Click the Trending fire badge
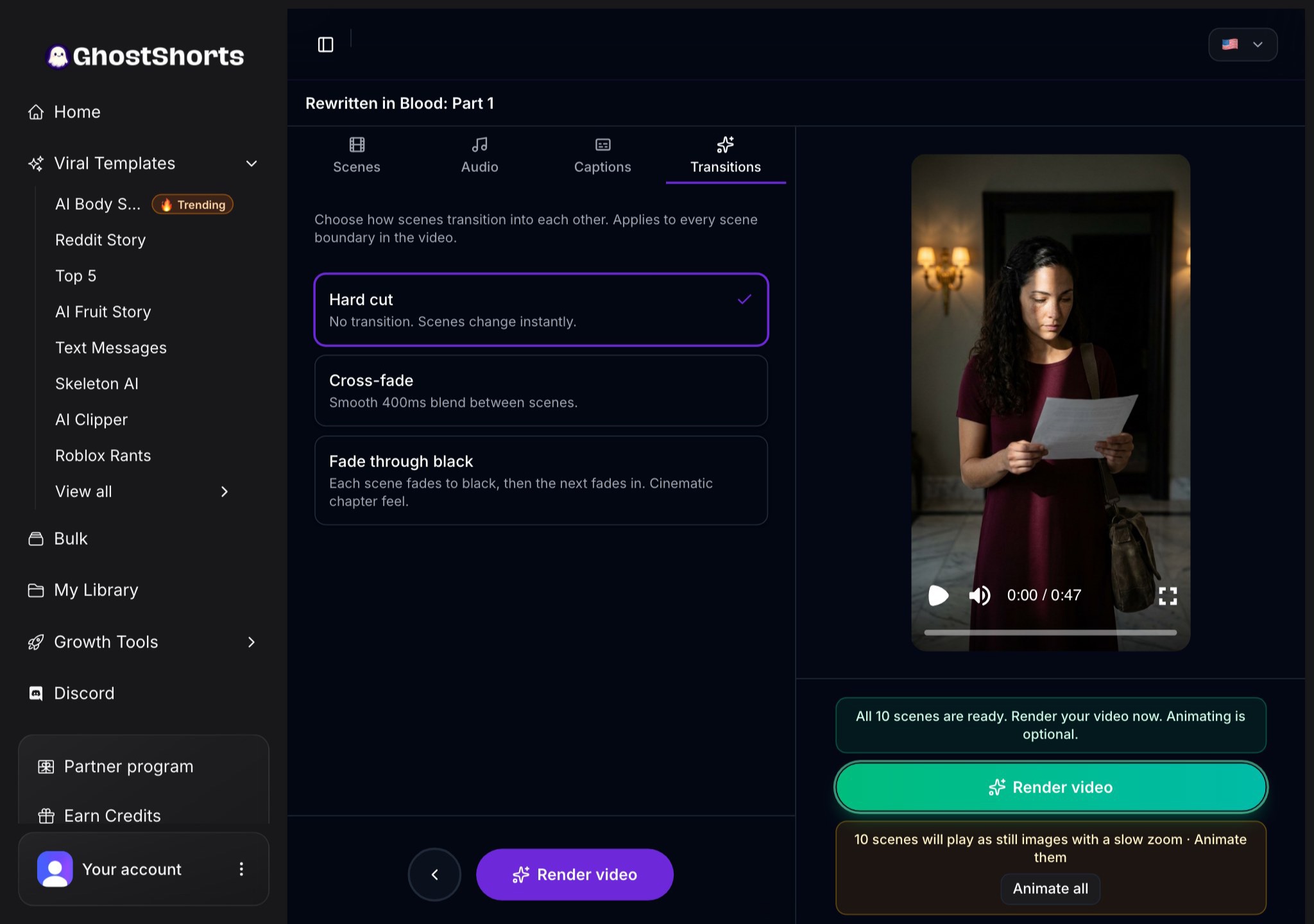 point(192,204)
